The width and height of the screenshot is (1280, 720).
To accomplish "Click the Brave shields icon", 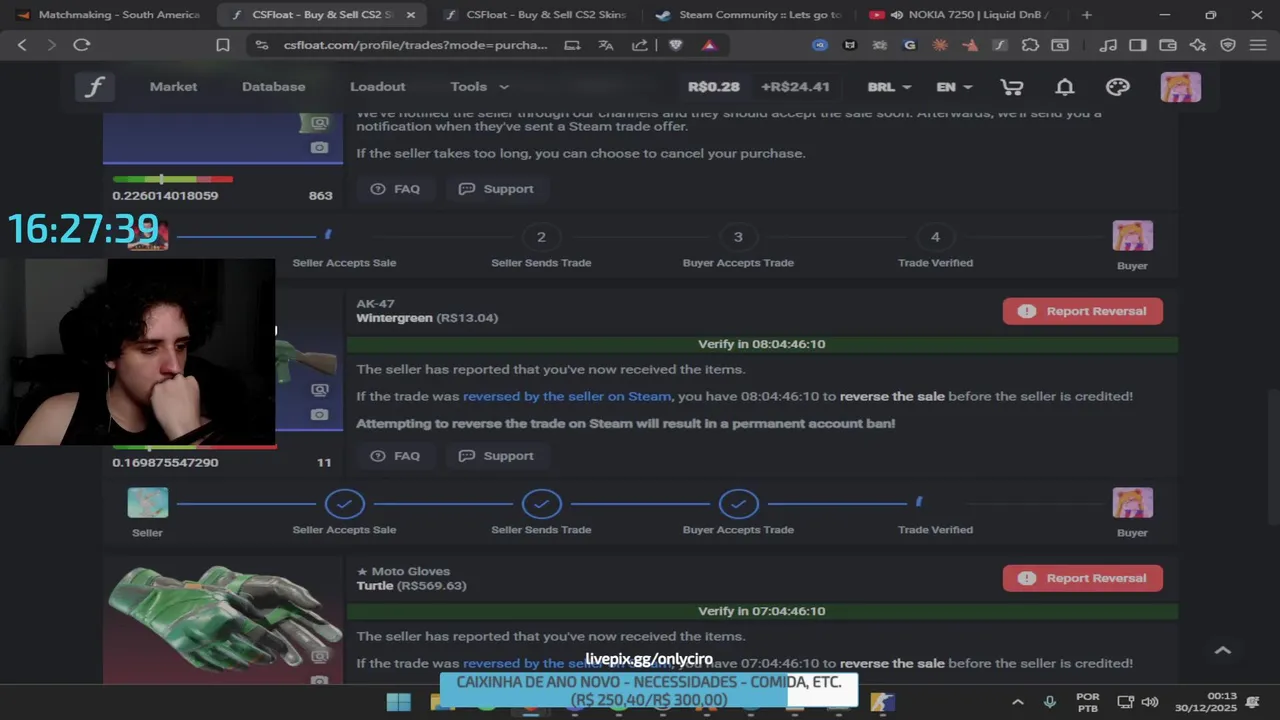I will tap(675, 45).
